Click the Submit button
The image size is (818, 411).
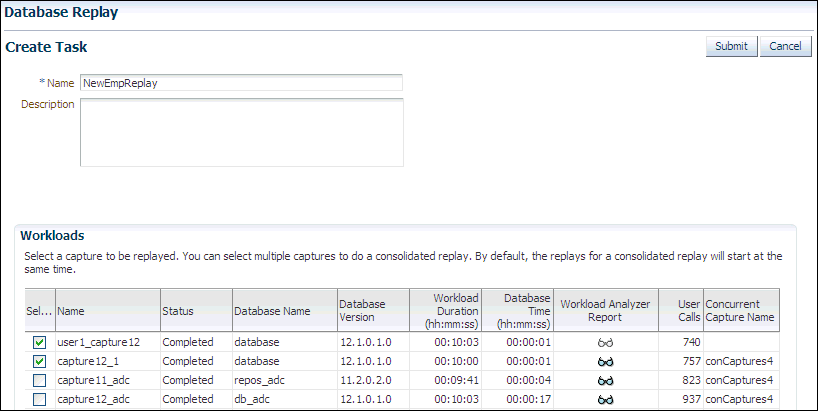731,47
